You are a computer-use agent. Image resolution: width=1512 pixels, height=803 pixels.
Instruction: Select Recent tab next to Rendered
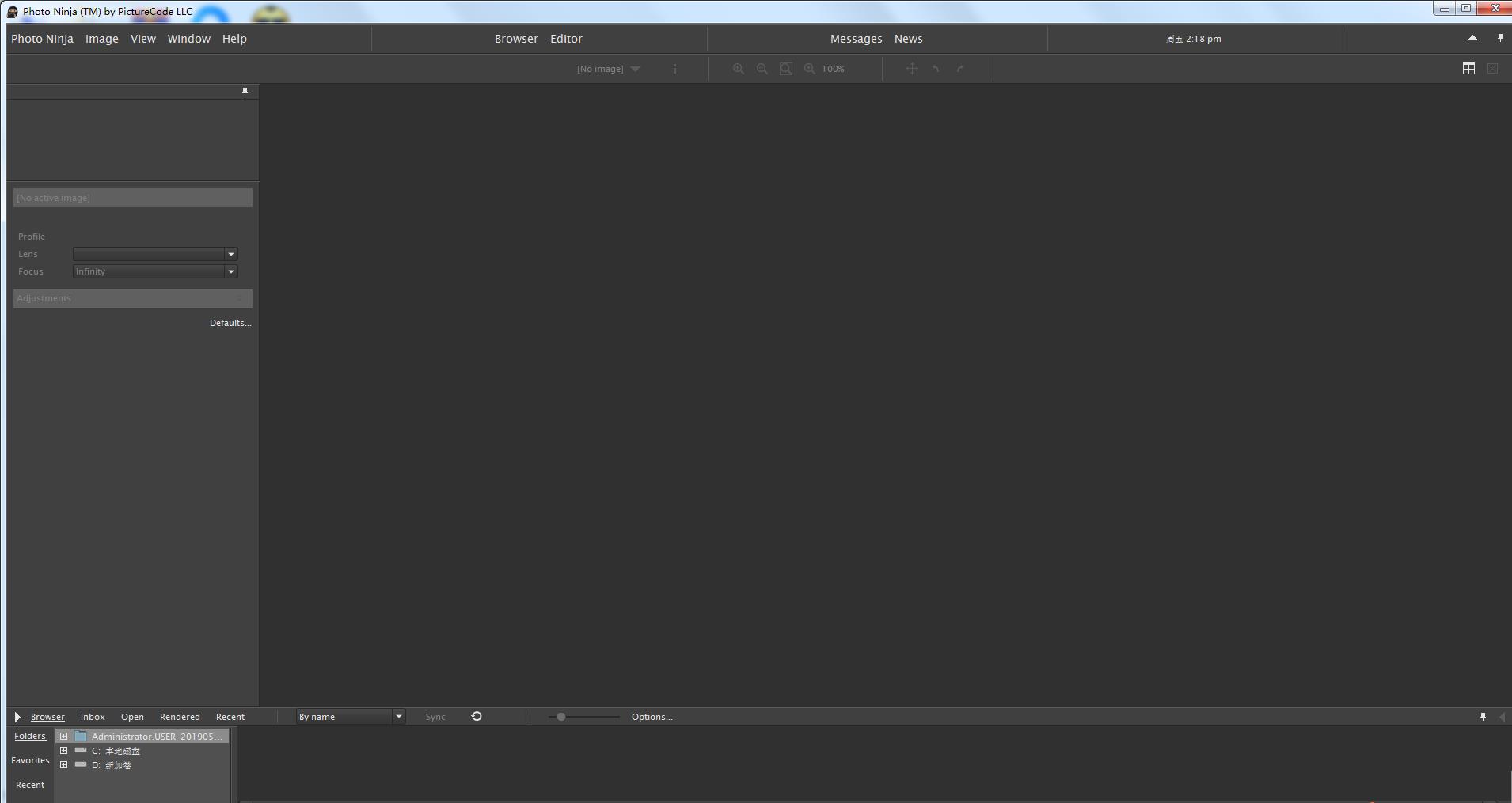230,717
